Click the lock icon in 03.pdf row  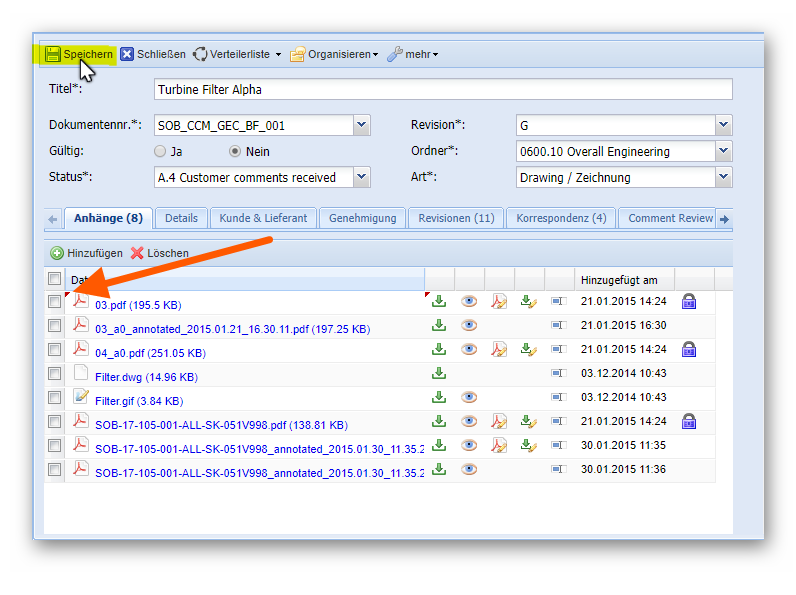(x=688, y=301)
